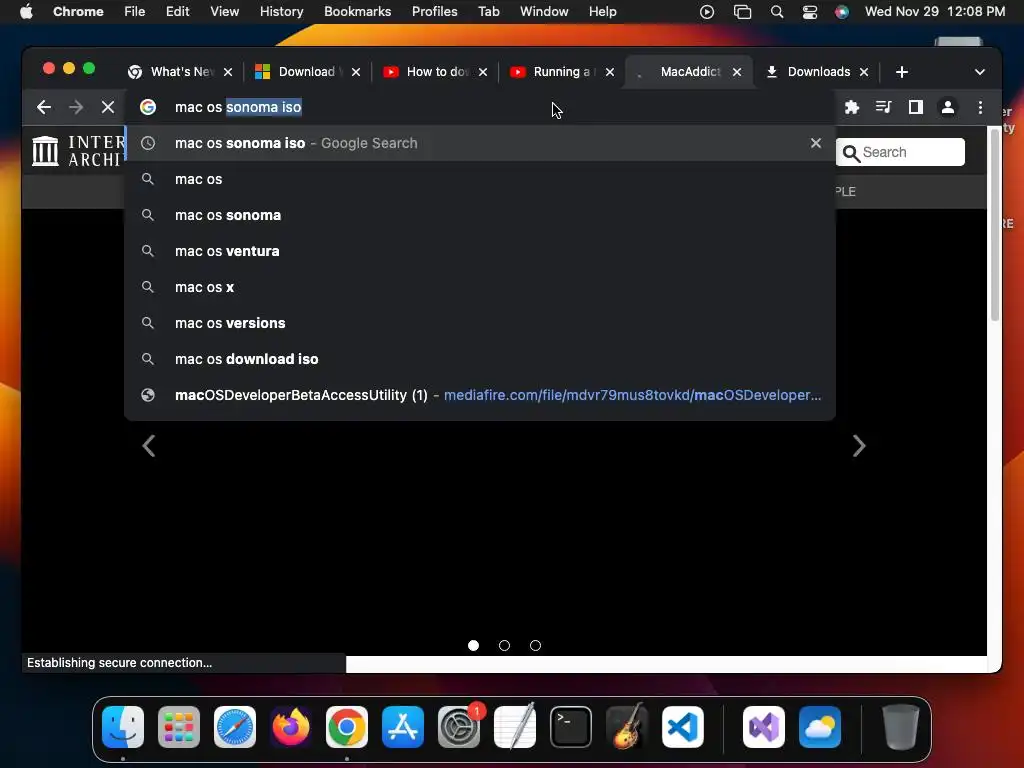Open Launchpad from the Dock

coord(179,727)
